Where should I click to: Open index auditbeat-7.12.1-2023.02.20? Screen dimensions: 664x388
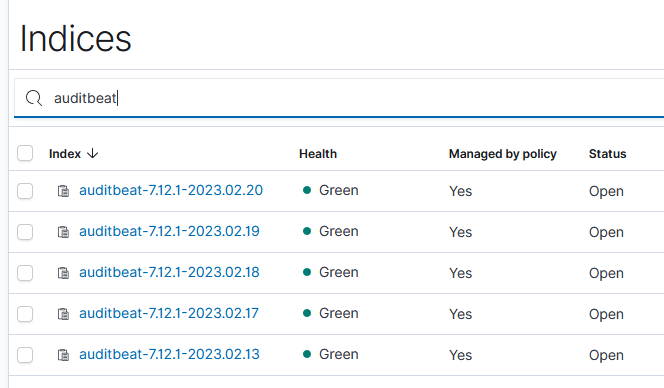pyautogui.click(x=171, y=190)
